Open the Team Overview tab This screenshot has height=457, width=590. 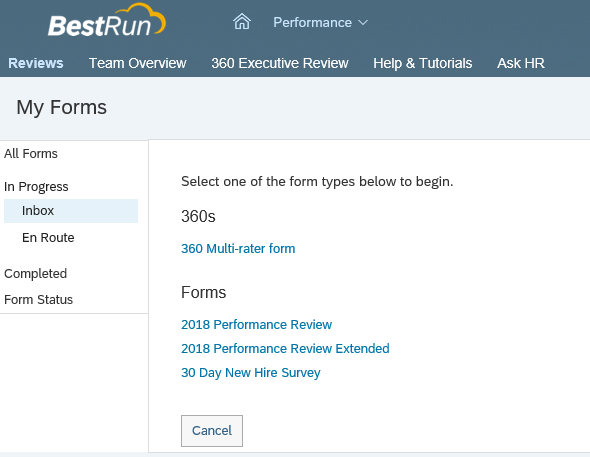(x=137, y=63)
